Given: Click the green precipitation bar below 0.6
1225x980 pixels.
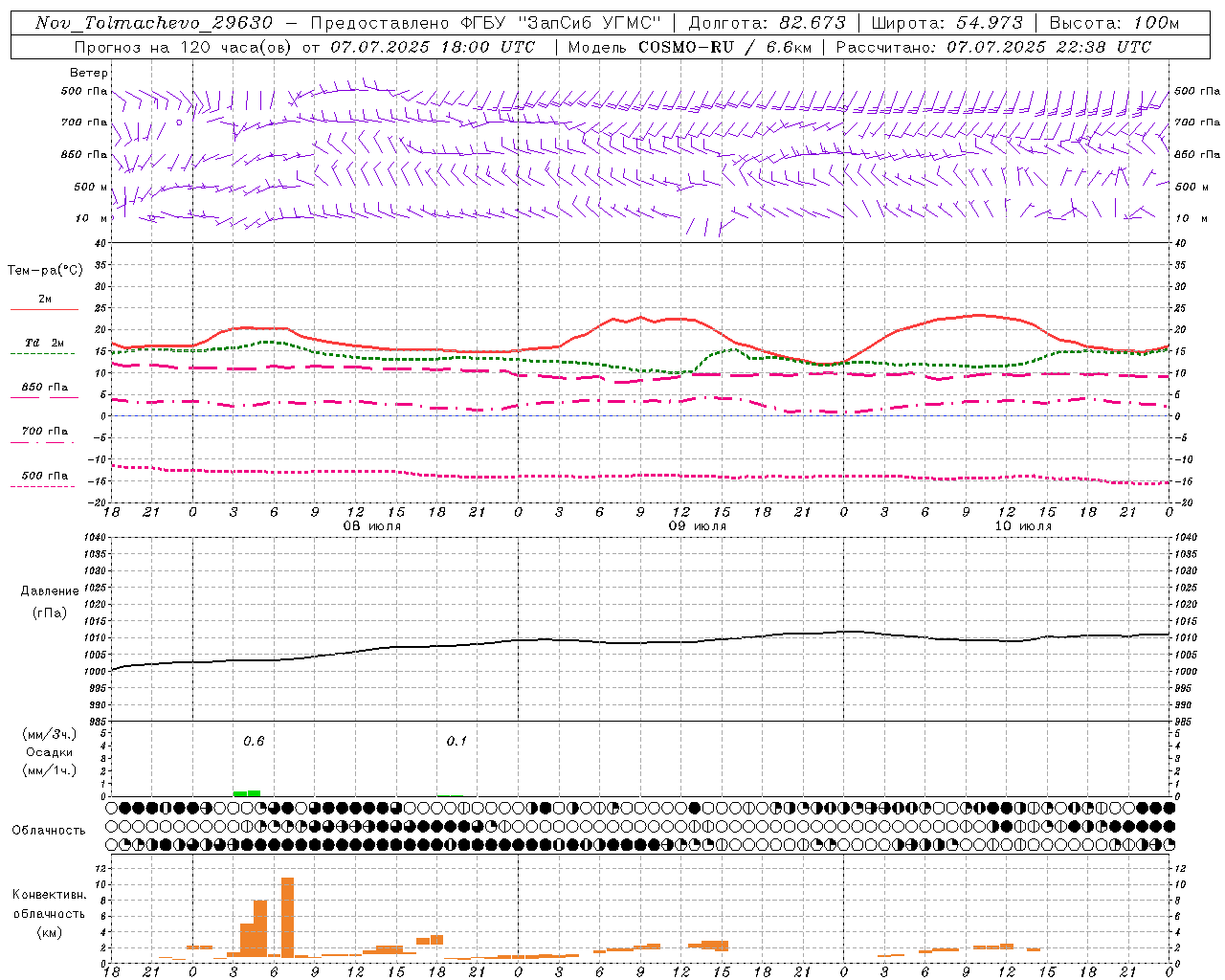Looking at the screenshot, I should pos(247,793).
